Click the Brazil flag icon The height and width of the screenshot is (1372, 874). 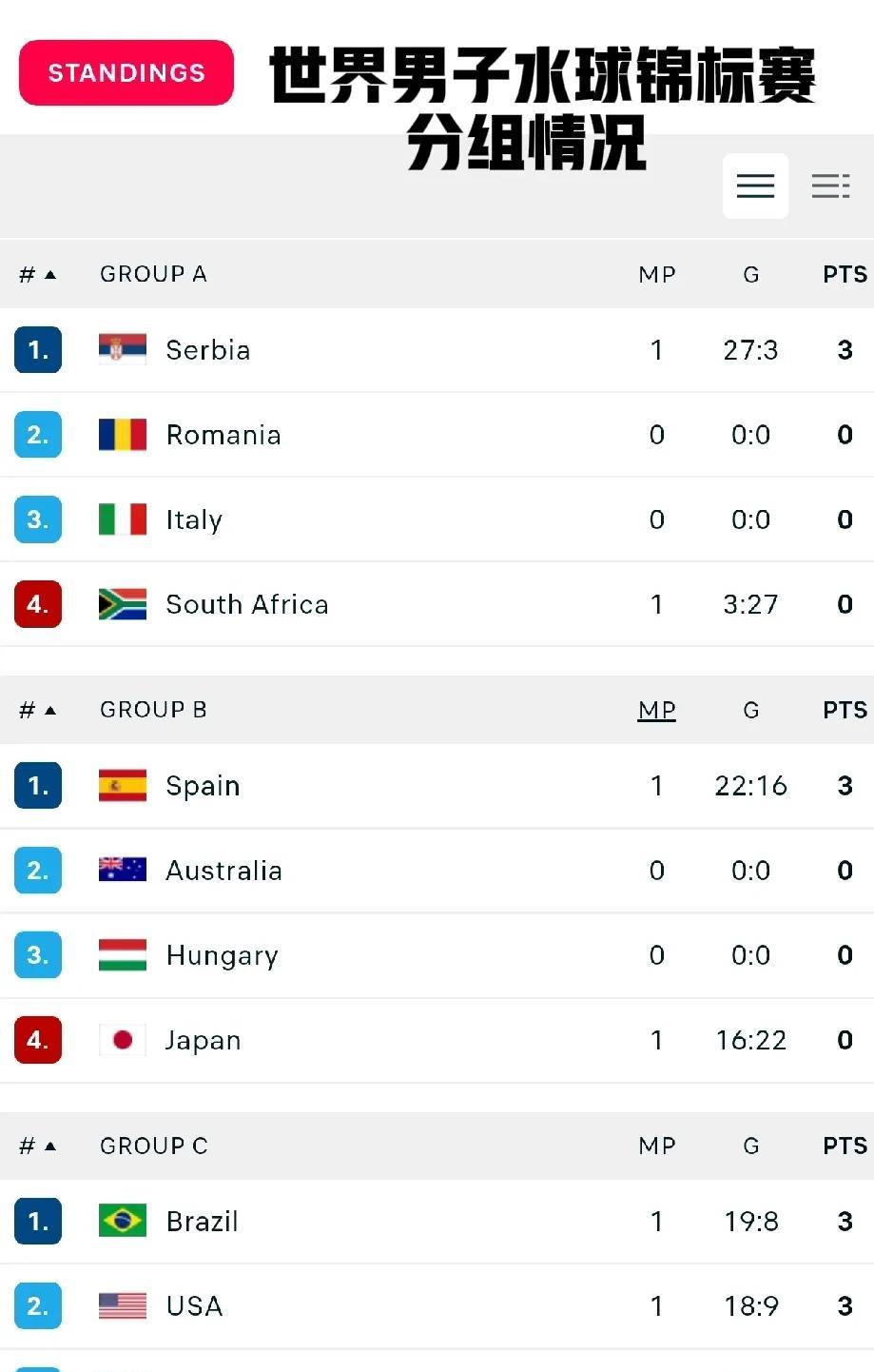click(x=123, y=1221)
